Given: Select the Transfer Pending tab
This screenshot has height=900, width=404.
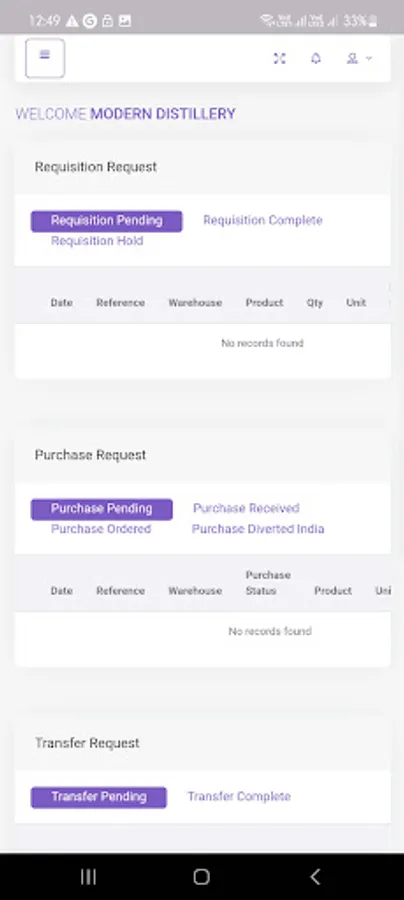Looking at the screenshot, I should (x=99, y=797).
